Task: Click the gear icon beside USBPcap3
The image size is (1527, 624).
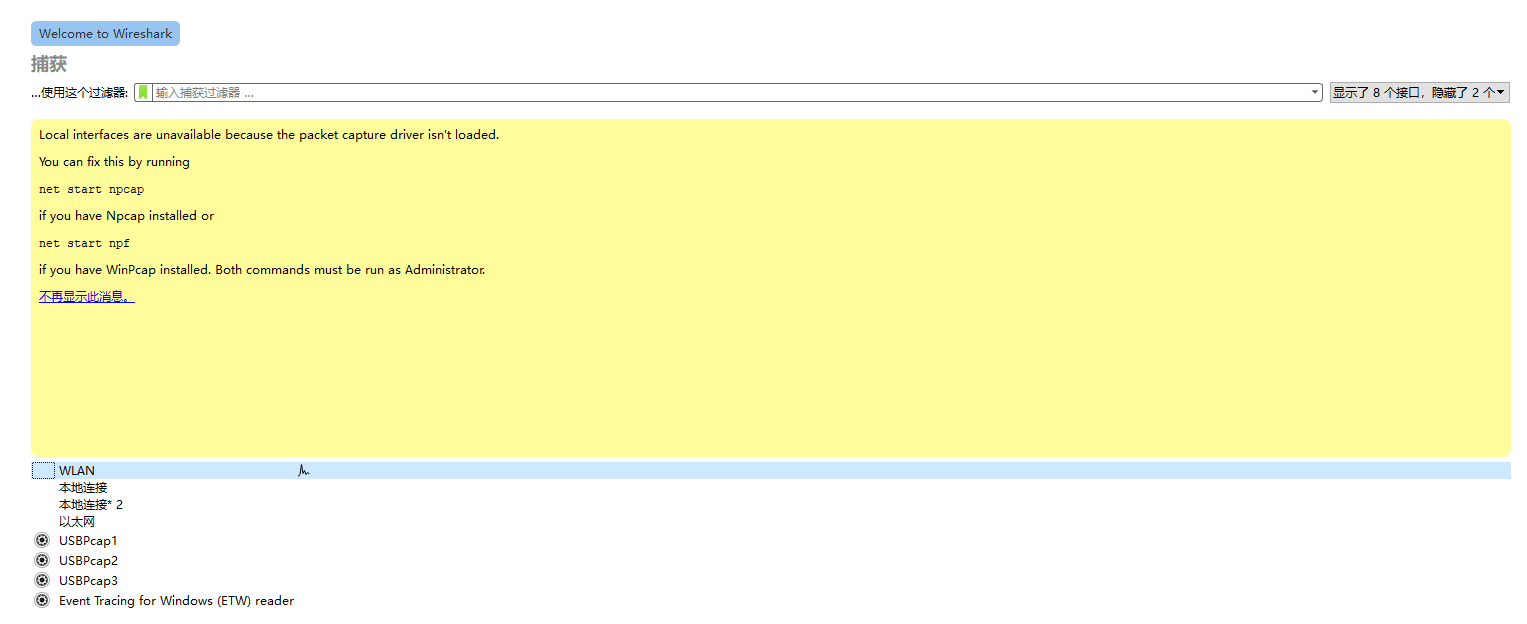Action: [x=42, y=580]
